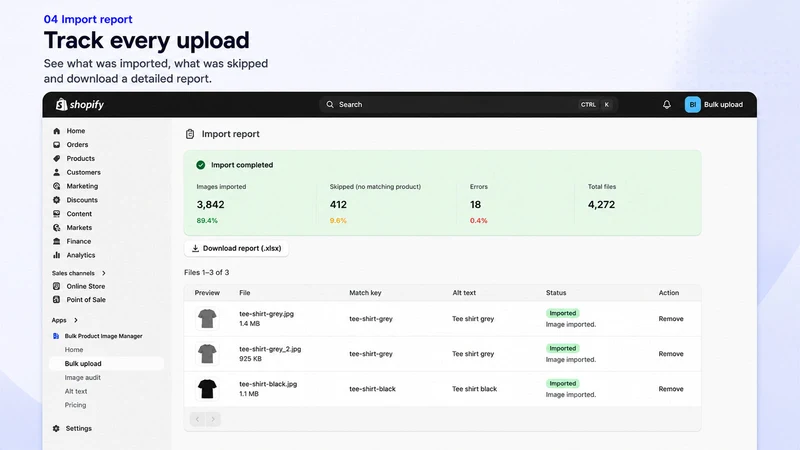Select Bulk upload under the app

[x=107, y=364]
